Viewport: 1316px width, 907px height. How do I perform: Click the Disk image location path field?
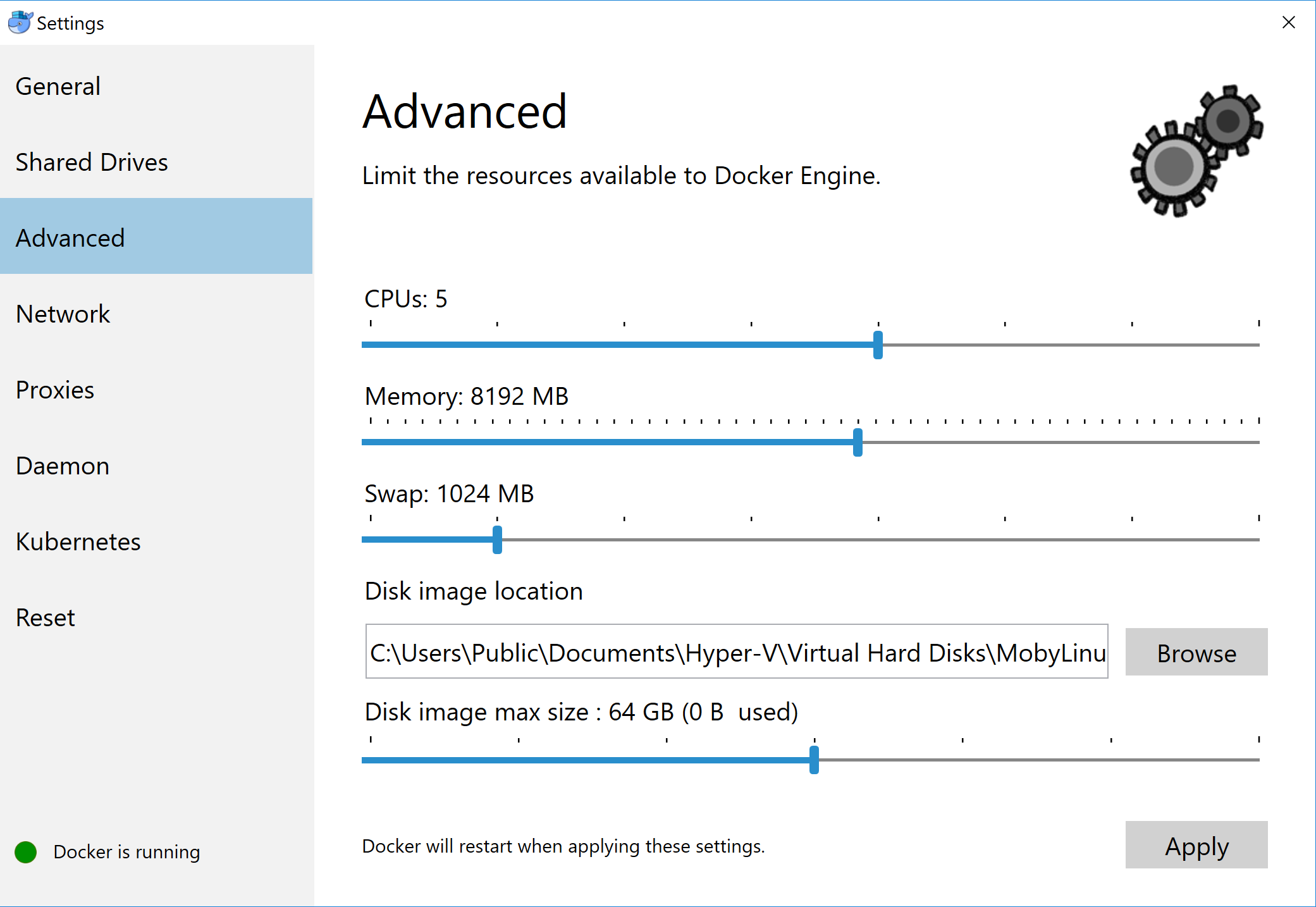click(x=737, y=651)
